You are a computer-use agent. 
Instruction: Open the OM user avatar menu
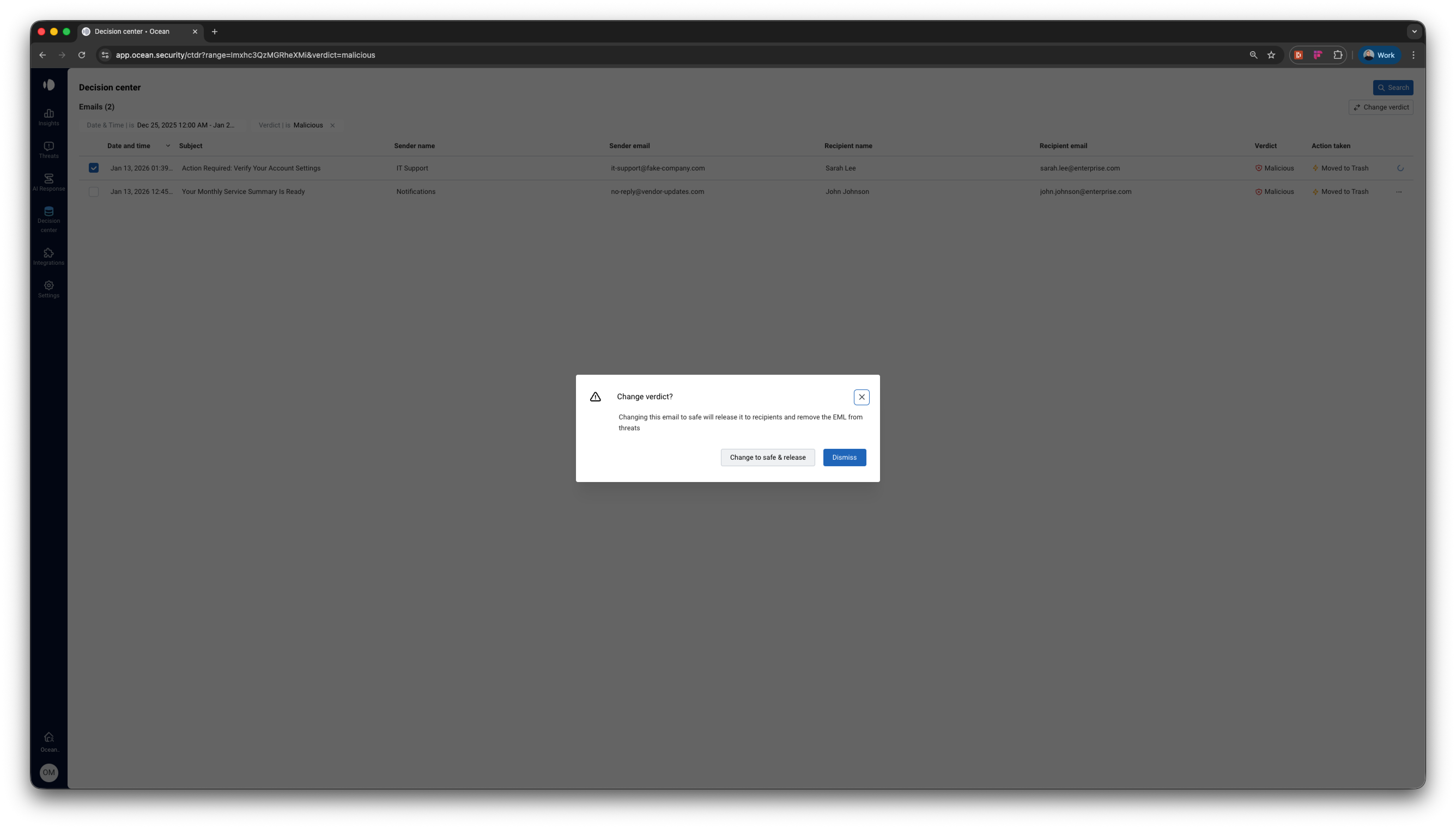(49, 773)
